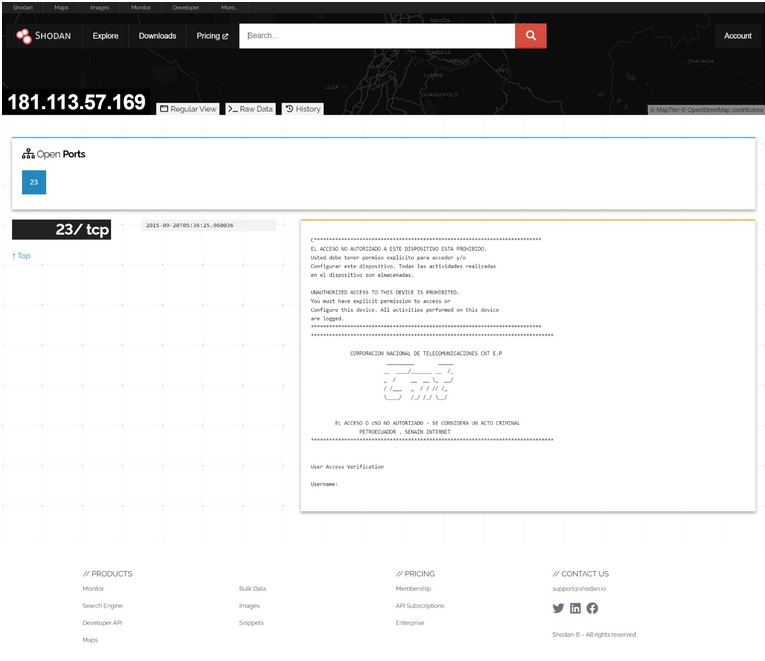Viewport: 765px width, 661px height.
Task: Click the UNAUTHORIZED ACCESS TO THIS DEVICE line
Action: [x=384, y=292]
